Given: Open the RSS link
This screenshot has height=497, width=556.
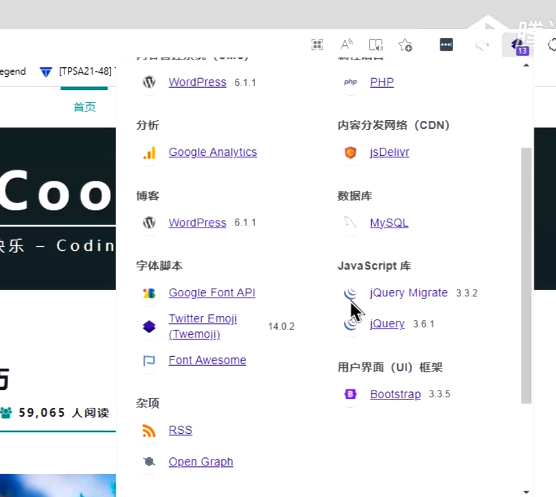Looking at the screenshot, I should coord(180,430).
